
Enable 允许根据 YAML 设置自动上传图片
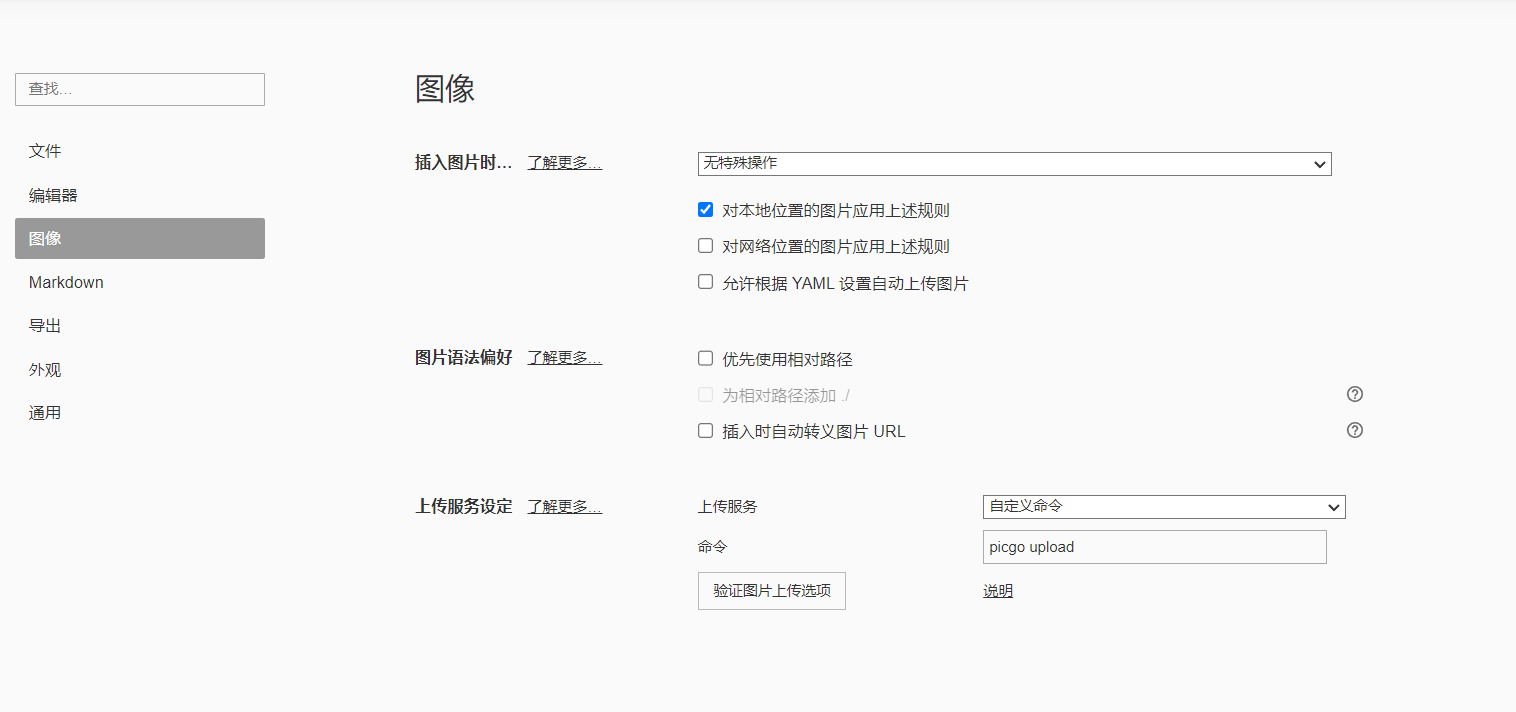click(x=706, y=283)
